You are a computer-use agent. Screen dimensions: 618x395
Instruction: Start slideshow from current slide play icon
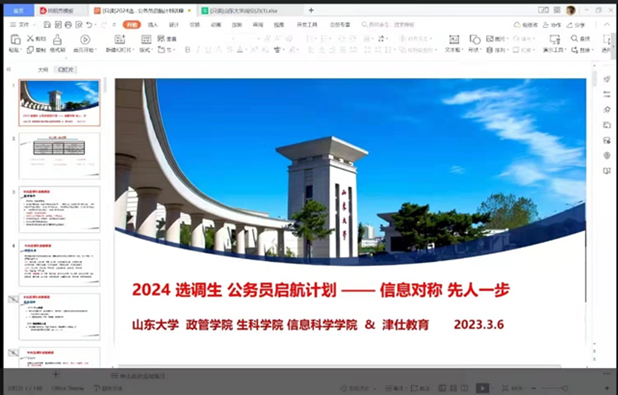[85, 40]
